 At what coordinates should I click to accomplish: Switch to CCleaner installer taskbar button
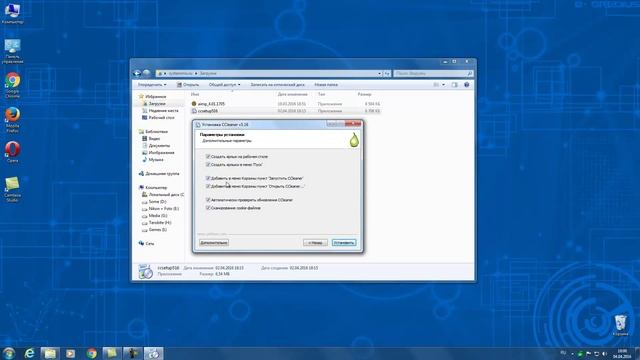(154, 353)
